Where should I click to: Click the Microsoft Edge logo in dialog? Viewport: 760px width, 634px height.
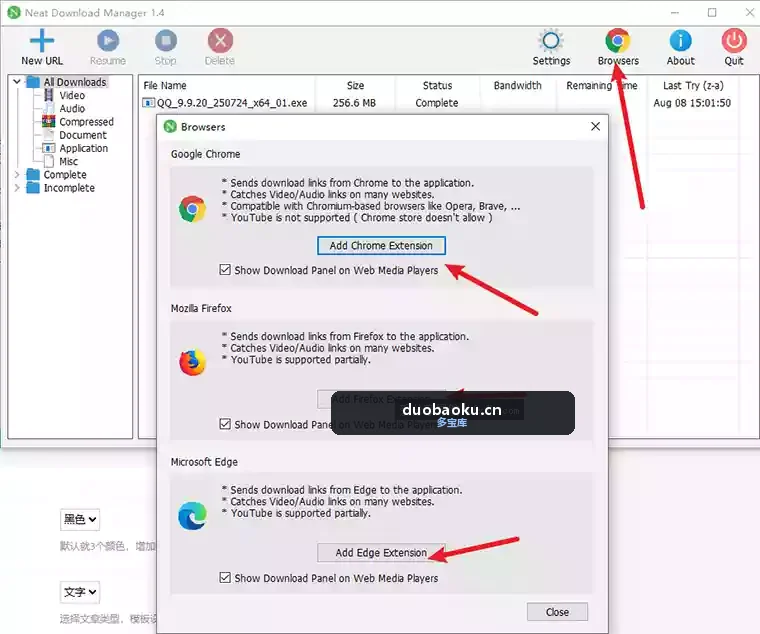[x=192, y=515]
